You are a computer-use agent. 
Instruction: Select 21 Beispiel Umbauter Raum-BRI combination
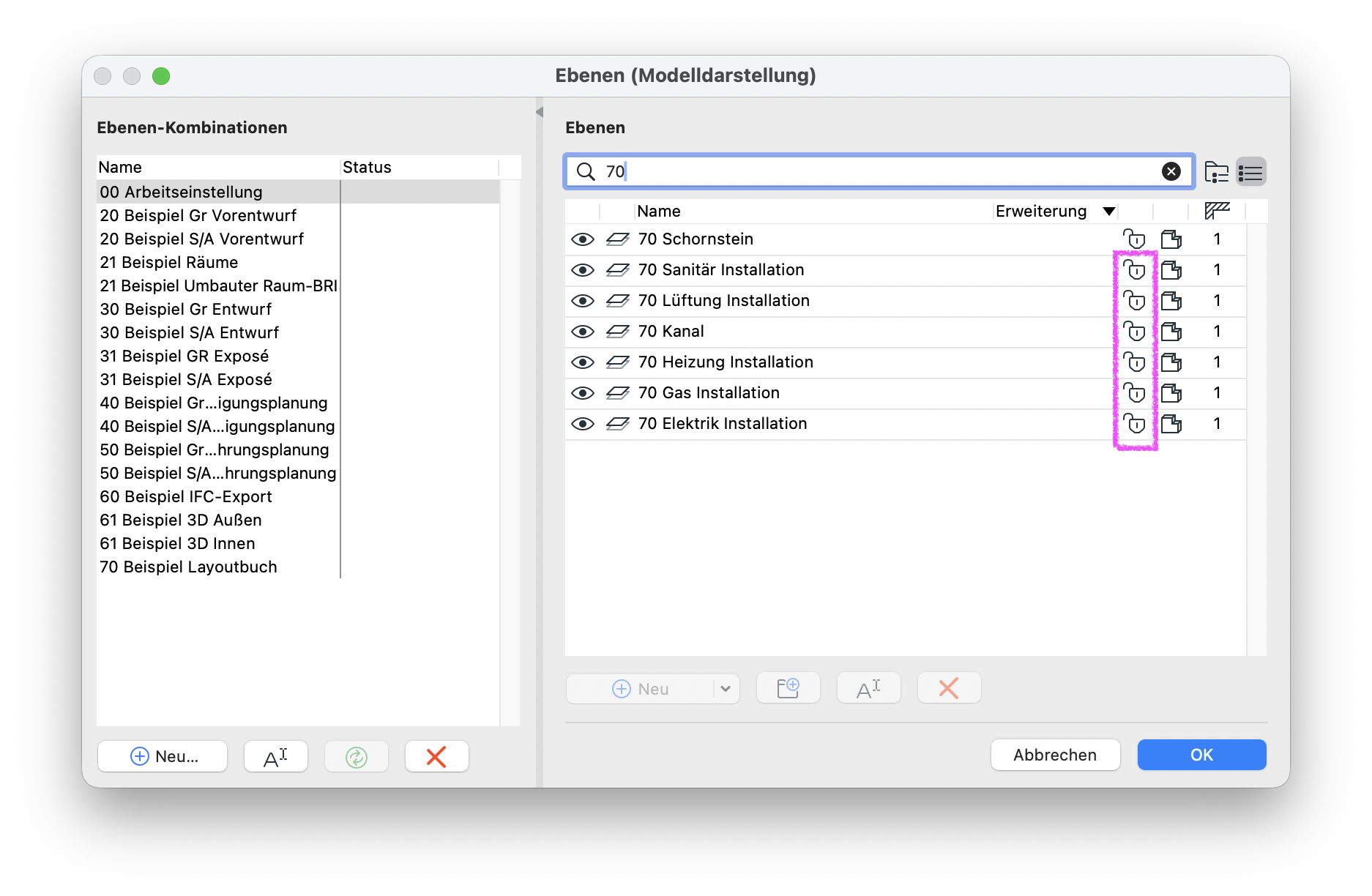[x=218, y=285]
